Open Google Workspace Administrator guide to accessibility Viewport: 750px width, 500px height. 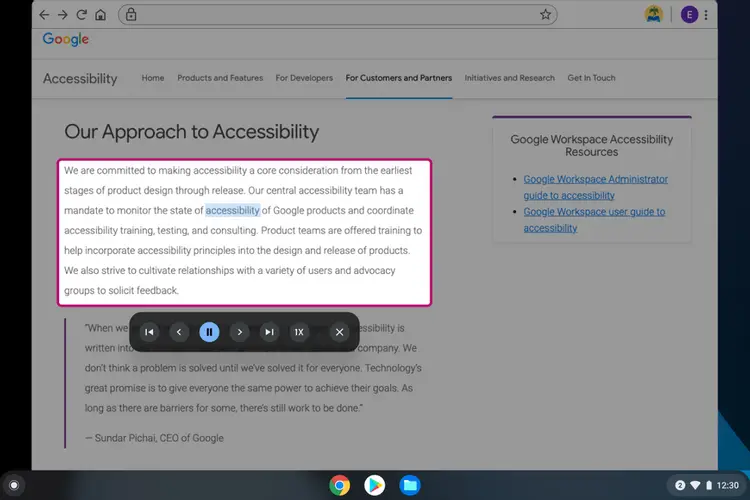pyautogui.click(x=595, y=187)
